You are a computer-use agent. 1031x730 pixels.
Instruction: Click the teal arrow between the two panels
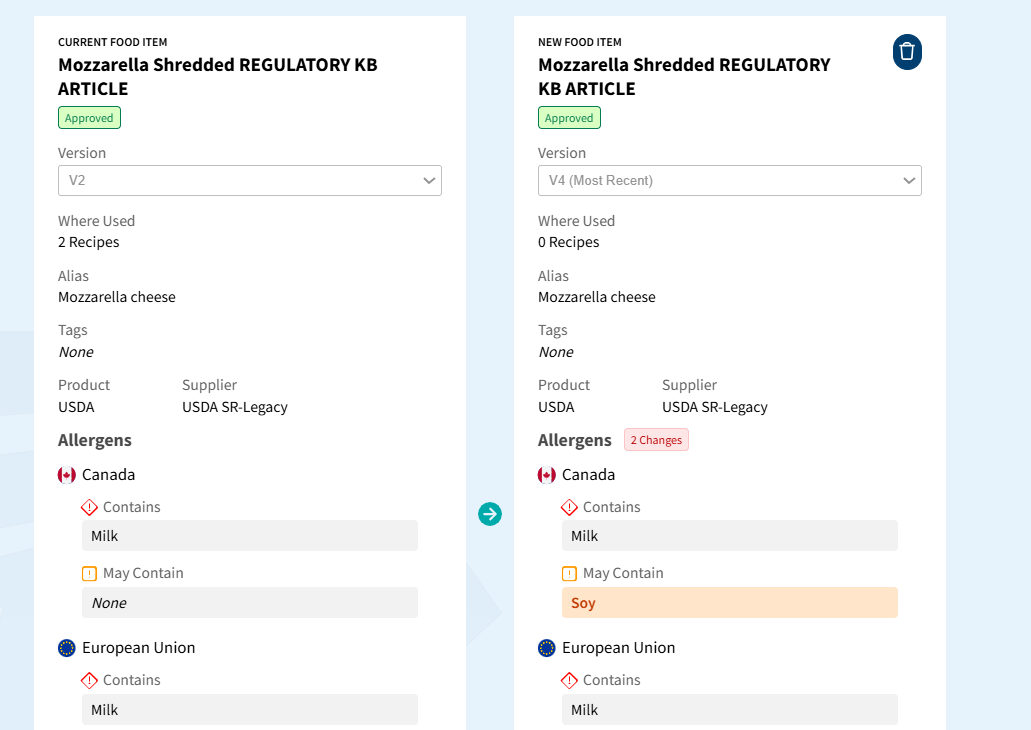pos(490,514)
